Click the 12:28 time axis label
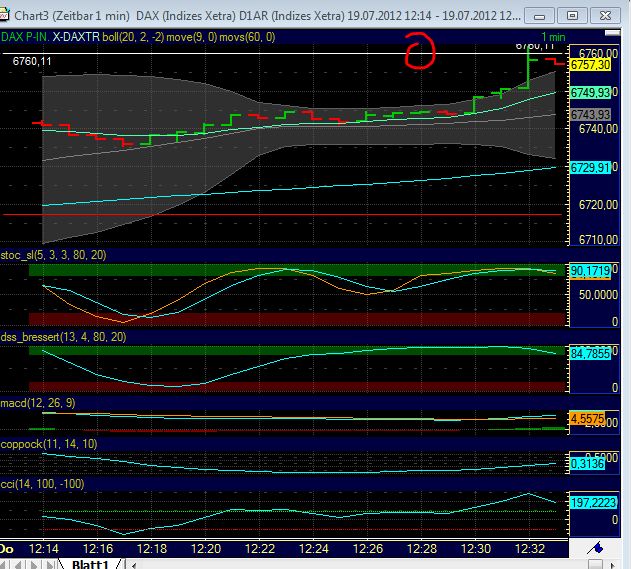 (x=422, y=548)
